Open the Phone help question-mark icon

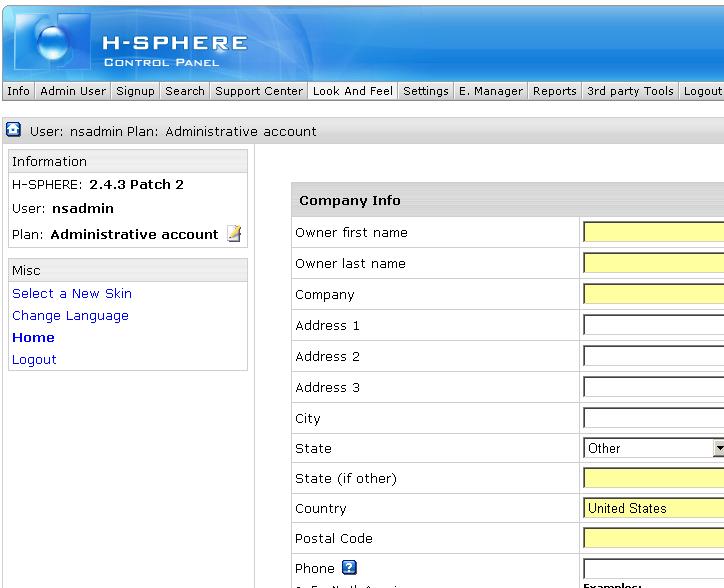(x=350, y=567)
